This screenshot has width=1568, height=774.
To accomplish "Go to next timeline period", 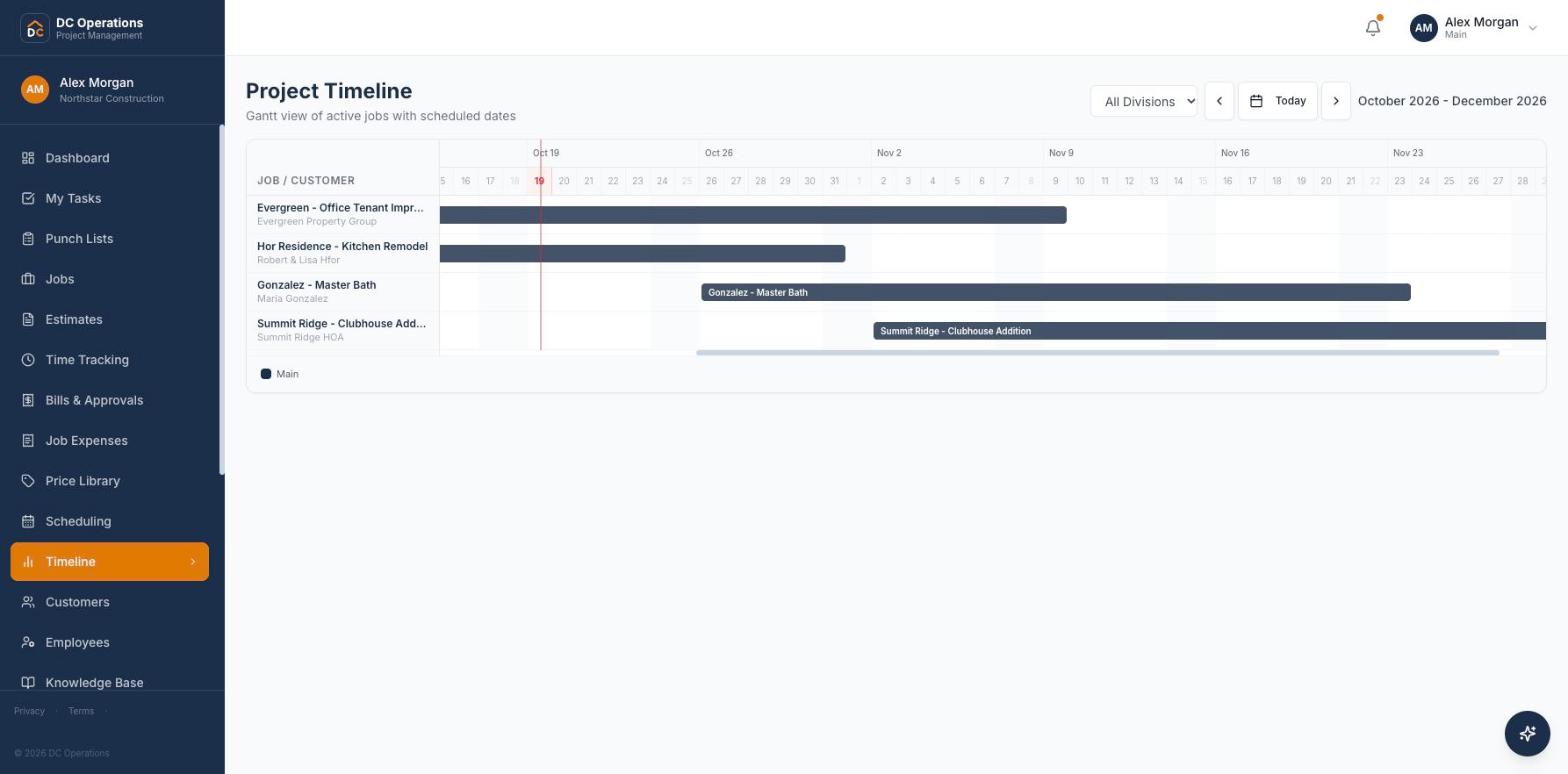I will (1336, 101).
